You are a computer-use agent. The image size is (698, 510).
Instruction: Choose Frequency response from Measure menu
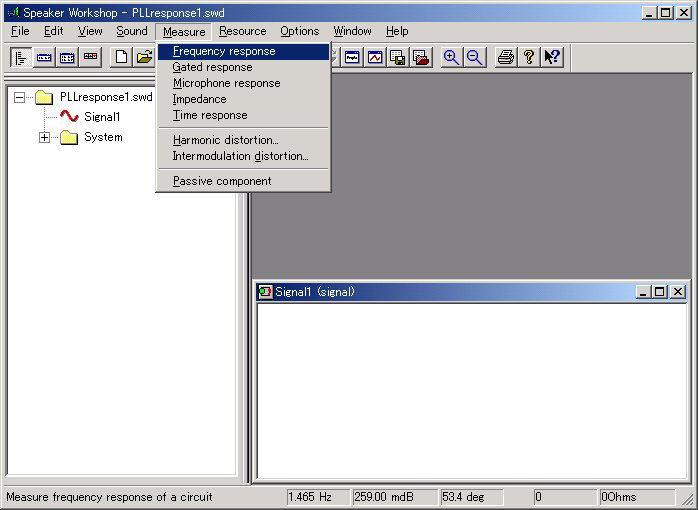tap(224, 51)
